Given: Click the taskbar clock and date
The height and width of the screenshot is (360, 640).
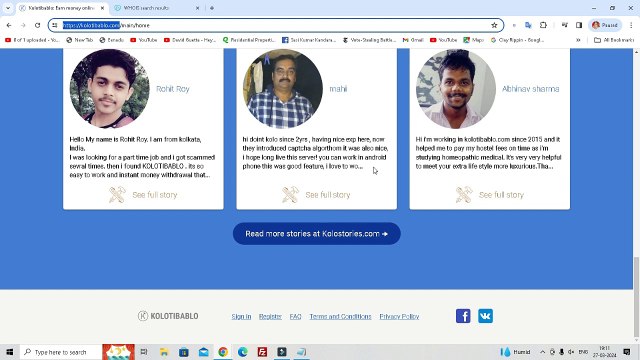Looking at the screenshot, I should point(604,352).
